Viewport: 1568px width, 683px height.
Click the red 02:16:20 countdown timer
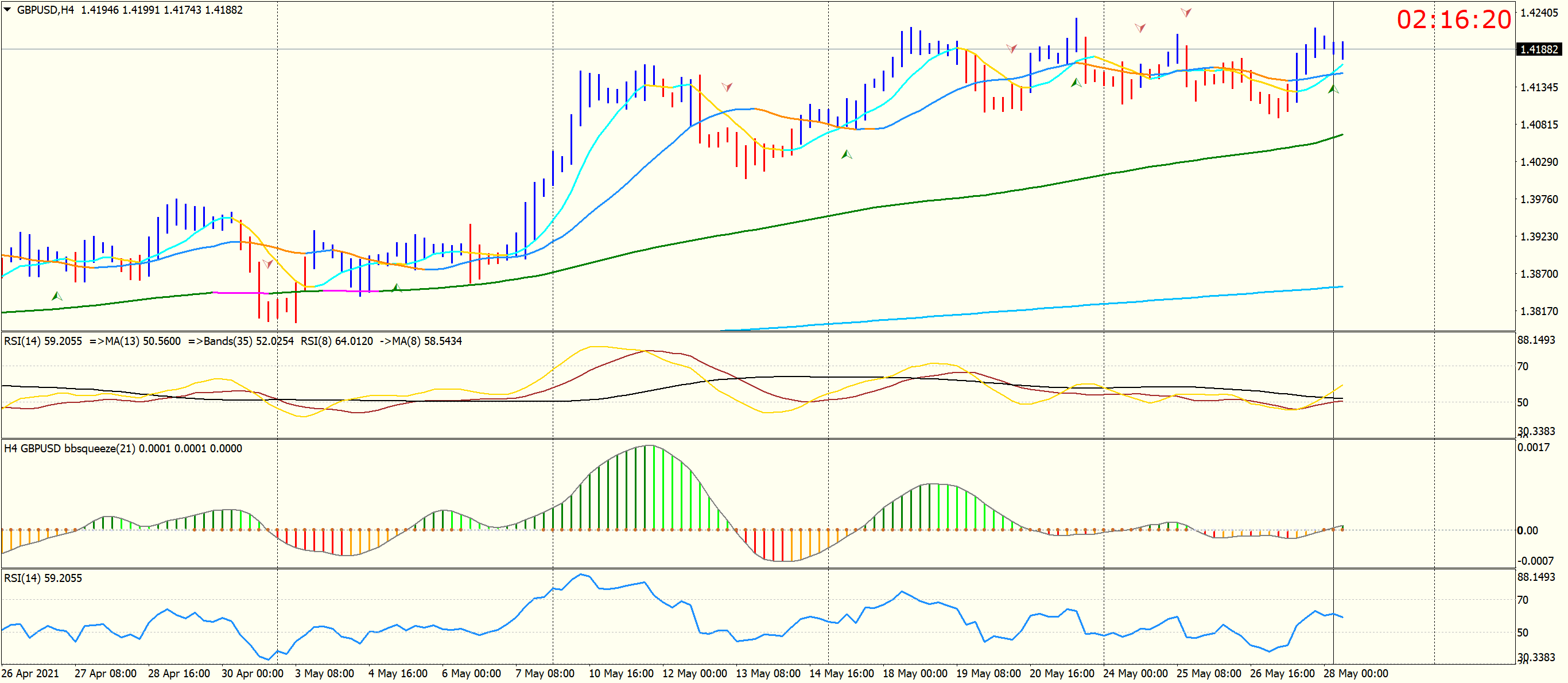tap(1454, 20)
